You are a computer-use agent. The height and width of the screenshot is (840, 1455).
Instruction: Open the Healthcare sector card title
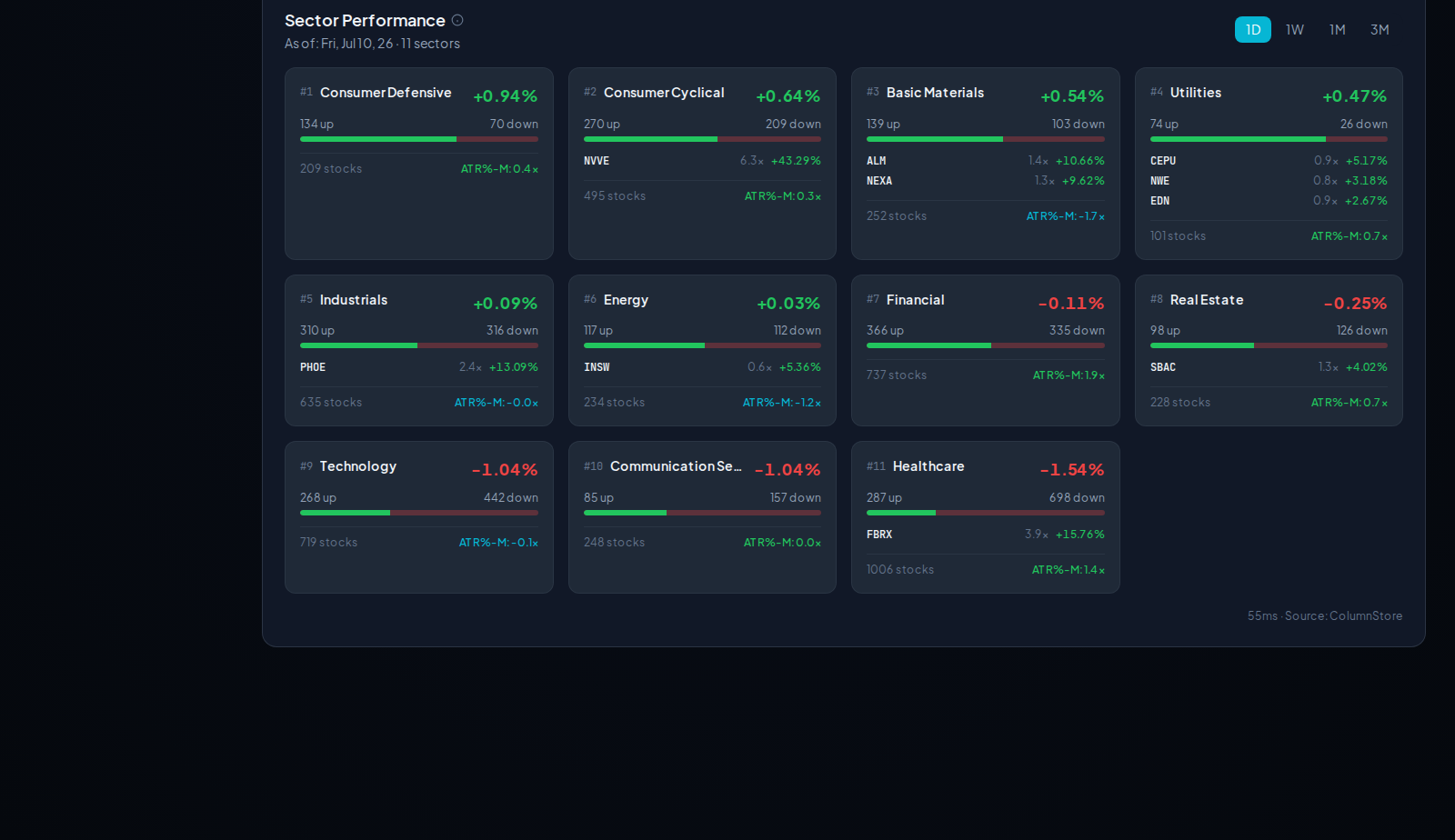coord(928,466)
